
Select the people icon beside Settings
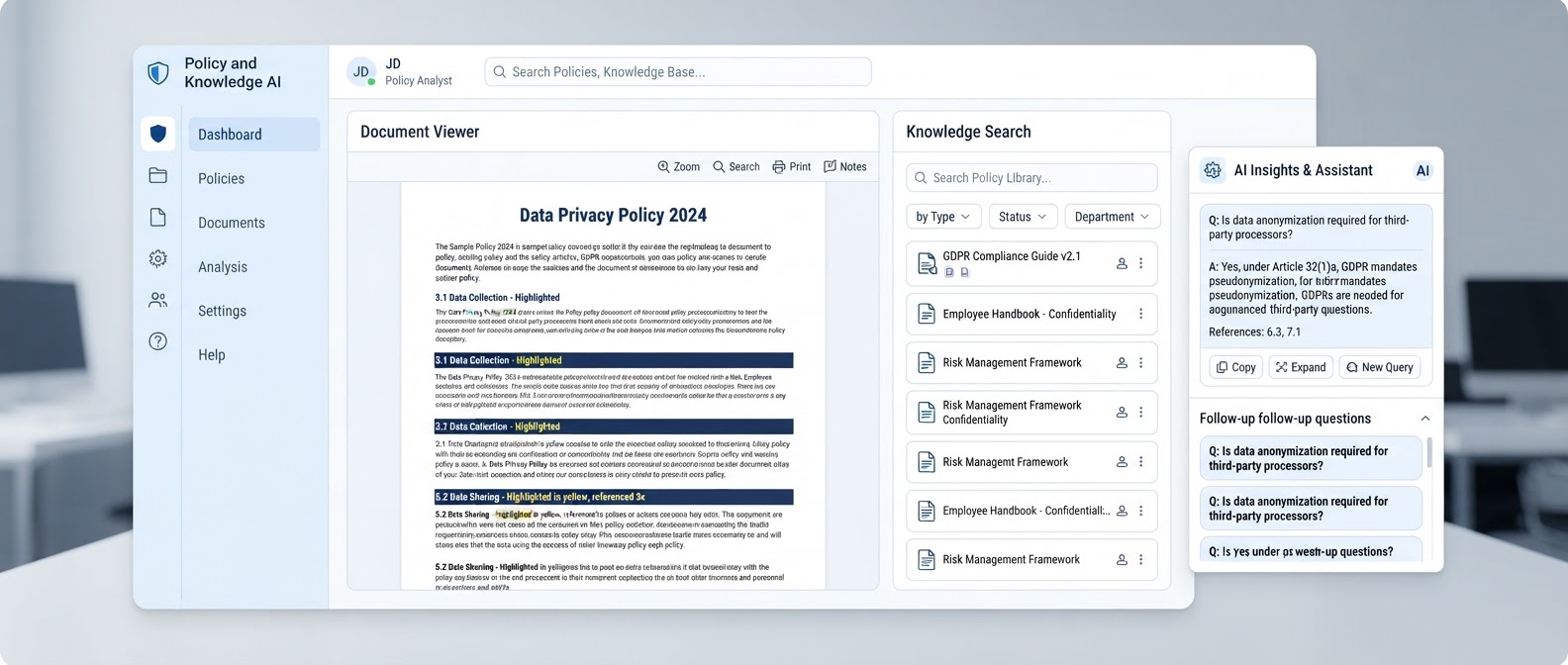tap(157, 300)
